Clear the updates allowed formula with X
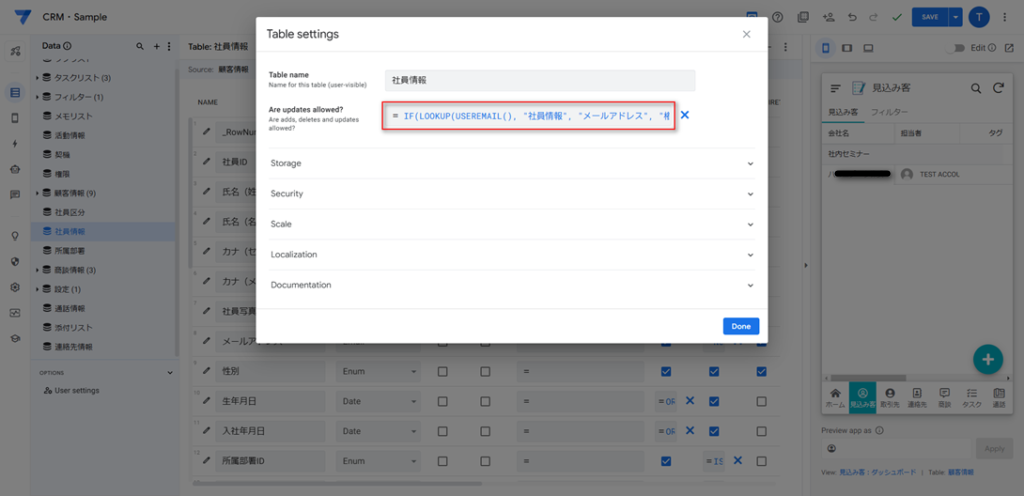This screenshot has width=1024, height=496. [x=685, y=115]
